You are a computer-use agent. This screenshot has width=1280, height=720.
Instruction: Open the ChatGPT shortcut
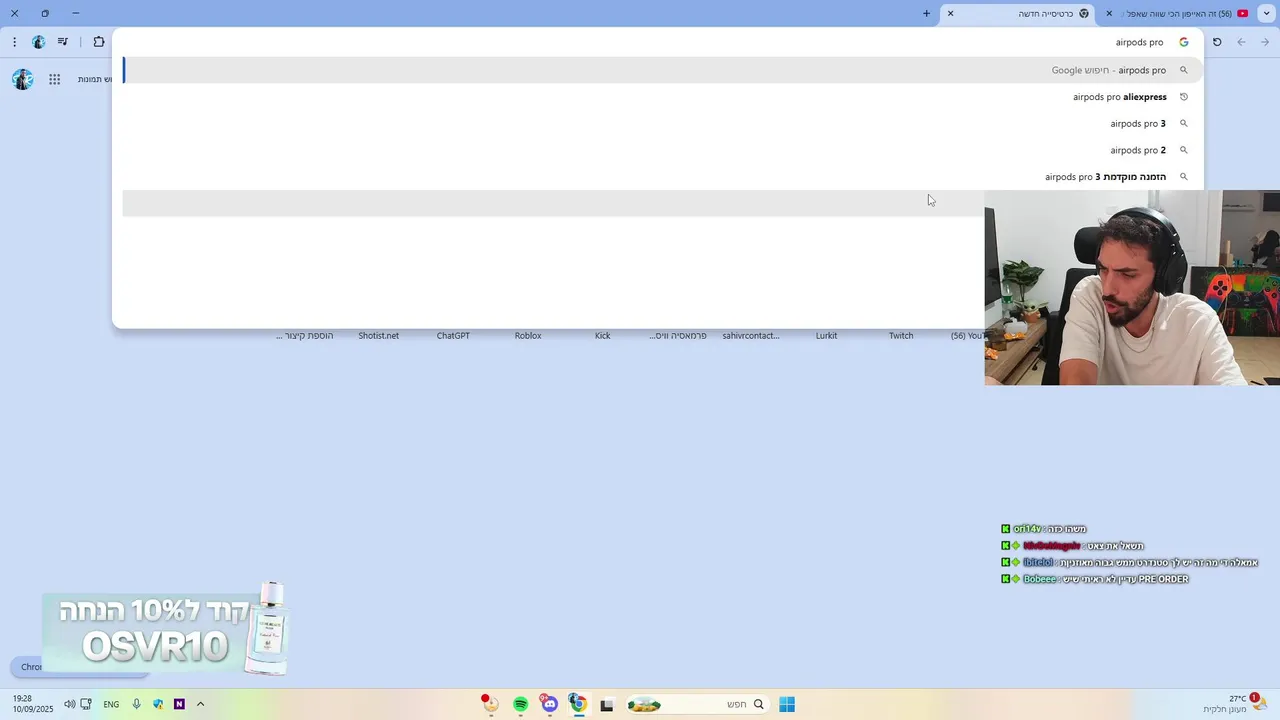pos(453,336)
